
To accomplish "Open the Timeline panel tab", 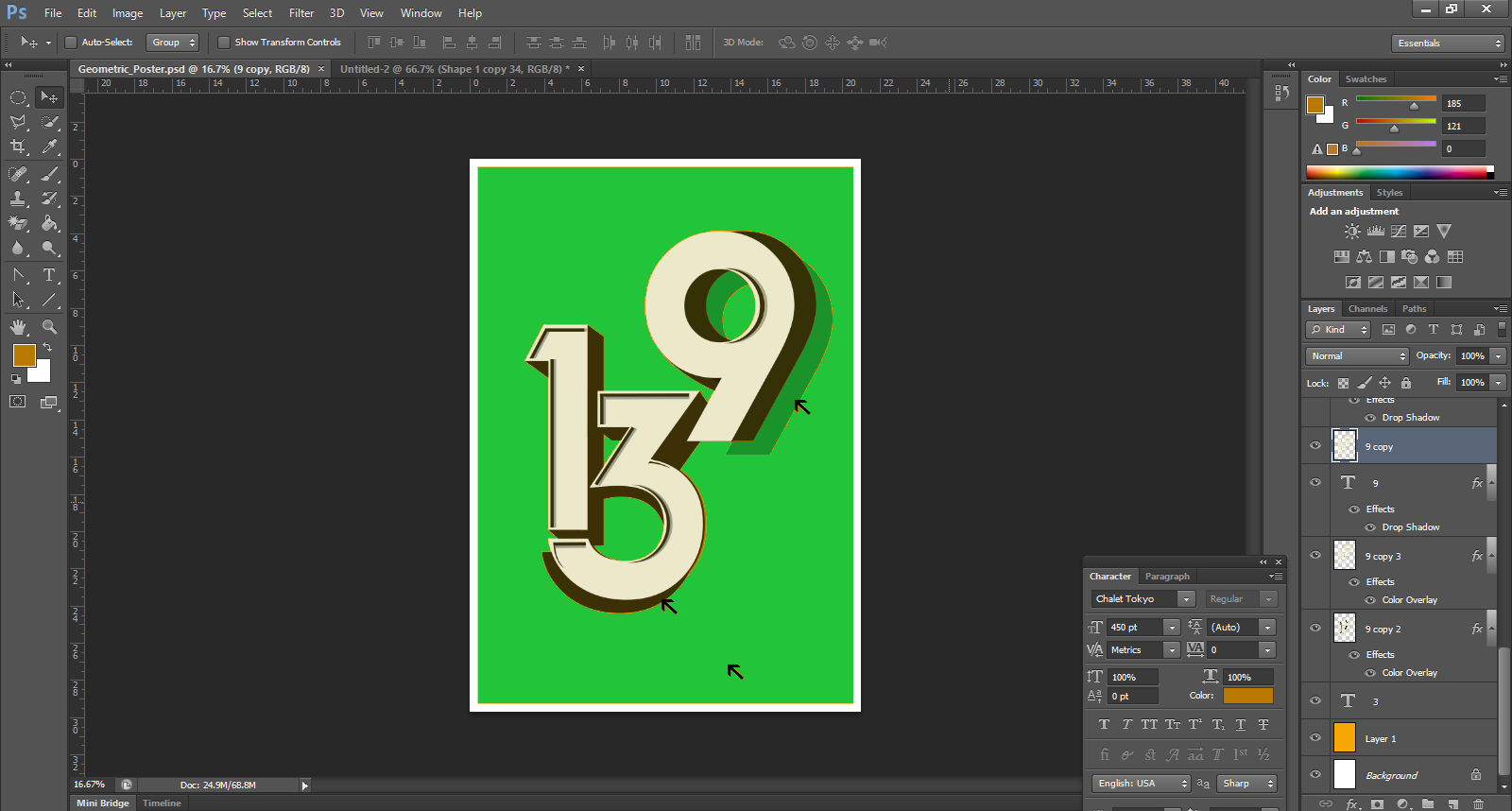I will pyautogui.click(x=162, y=803).
